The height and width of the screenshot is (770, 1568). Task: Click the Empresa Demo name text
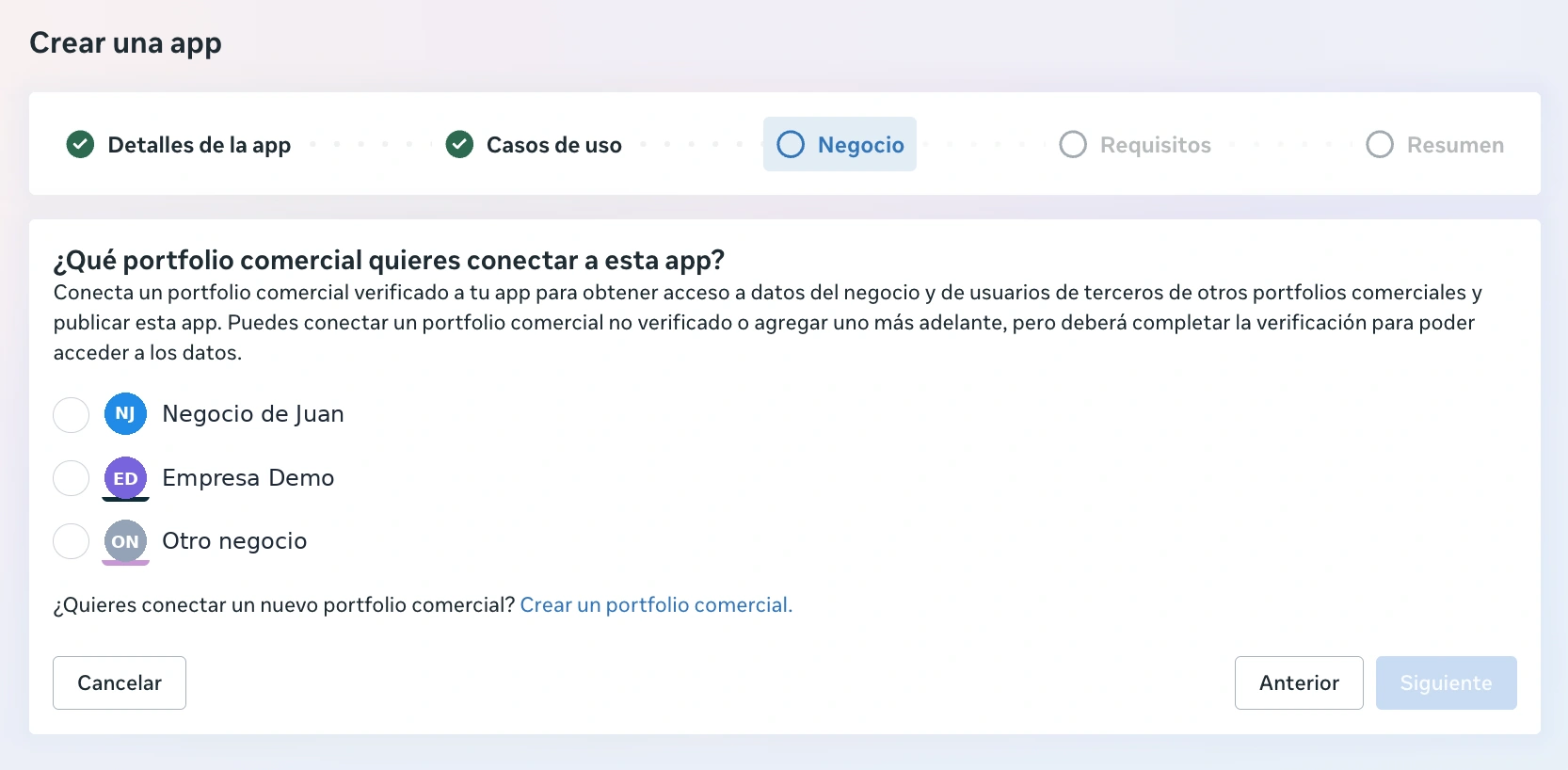click(248, 478)
